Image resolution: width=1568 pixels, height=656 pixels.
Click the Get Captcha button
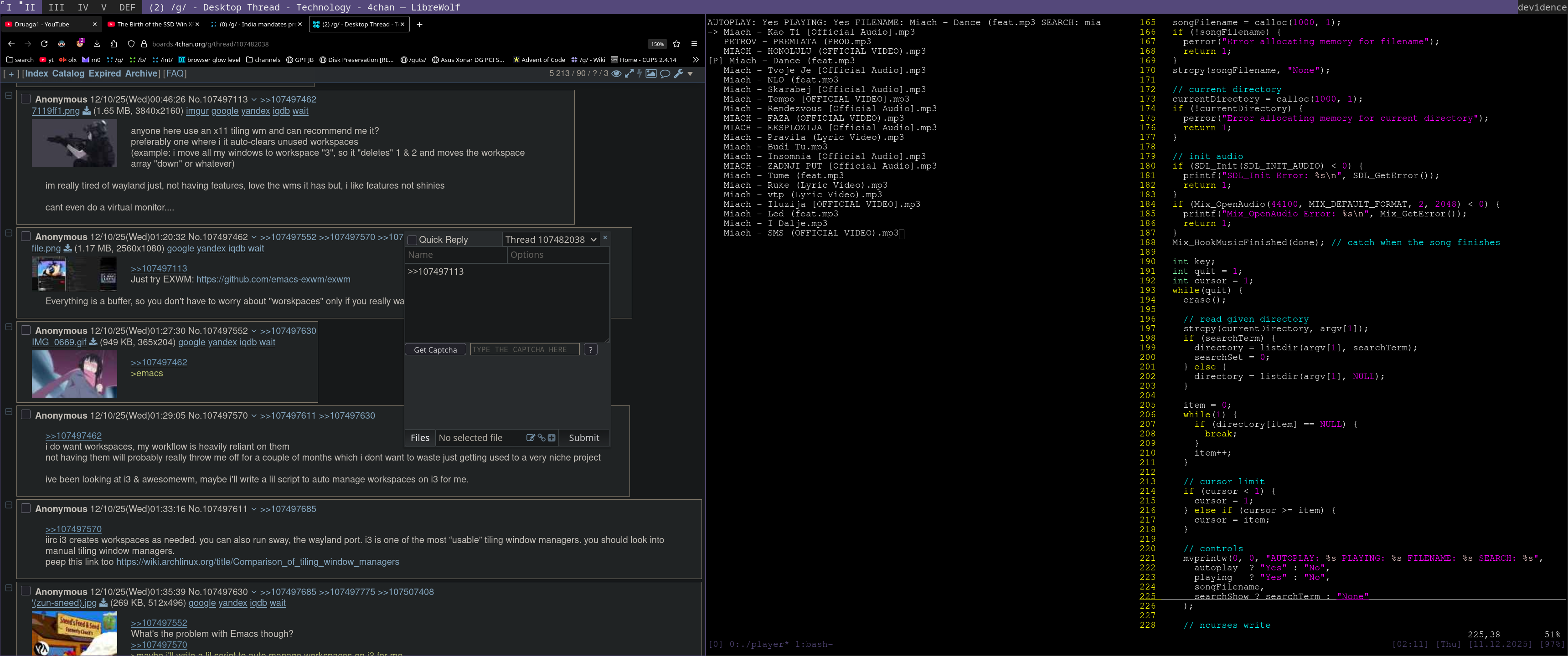pyautogui.click(x=435, y=349)
